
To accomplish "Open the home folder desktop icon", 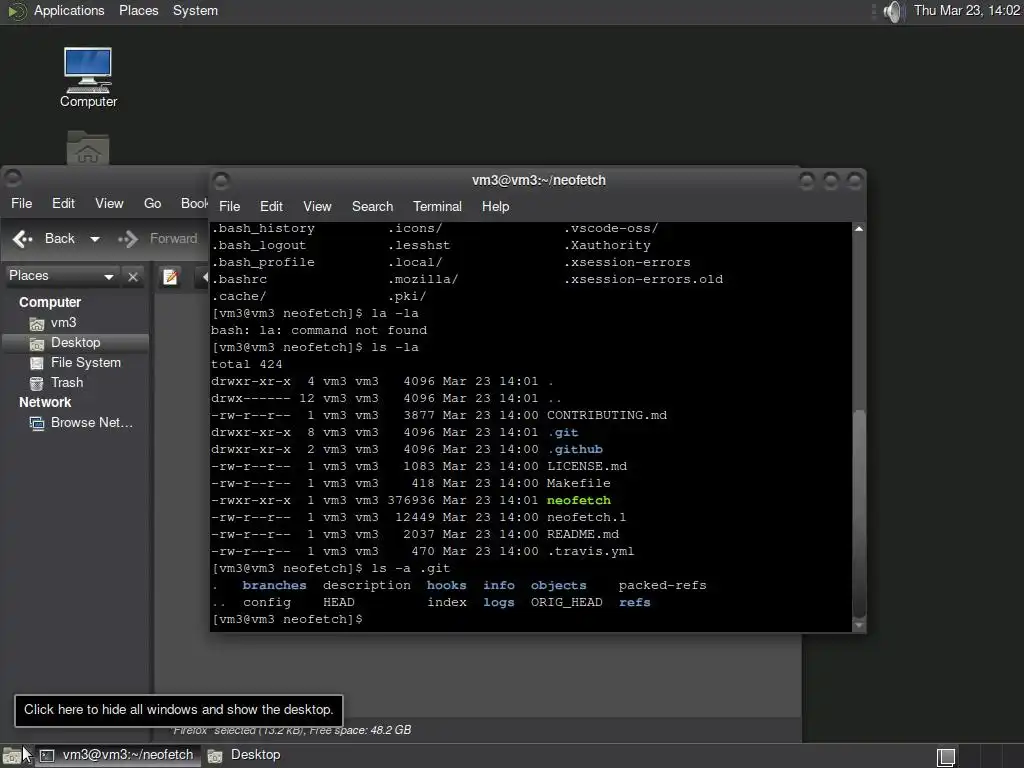I will [88, 148].
